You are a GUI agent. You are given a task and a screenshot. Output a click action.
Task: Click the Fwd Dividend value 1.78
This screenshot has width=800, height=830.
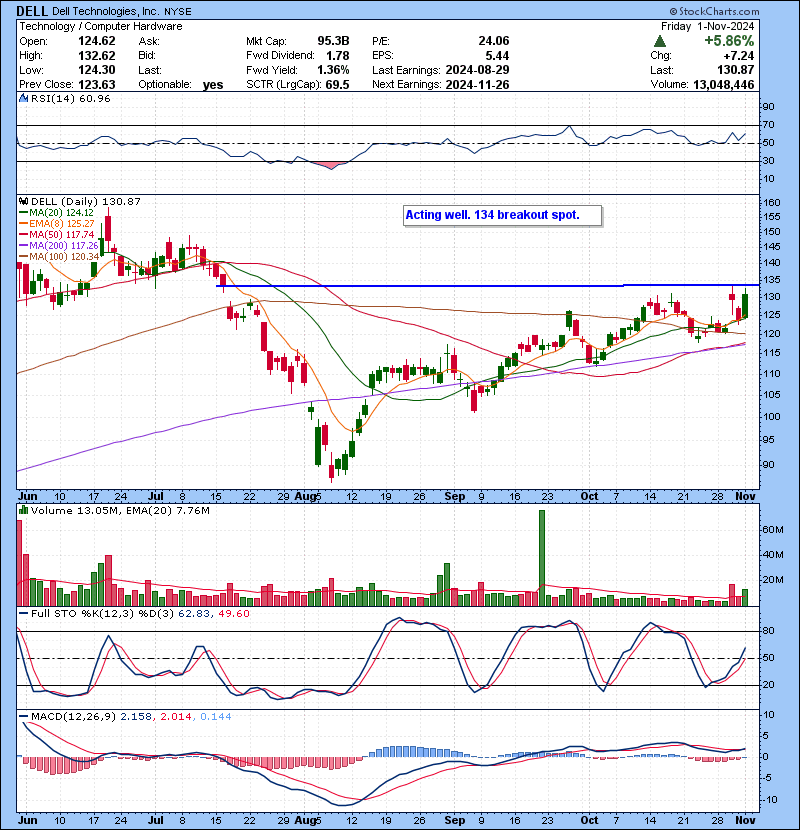pos(338,55)
